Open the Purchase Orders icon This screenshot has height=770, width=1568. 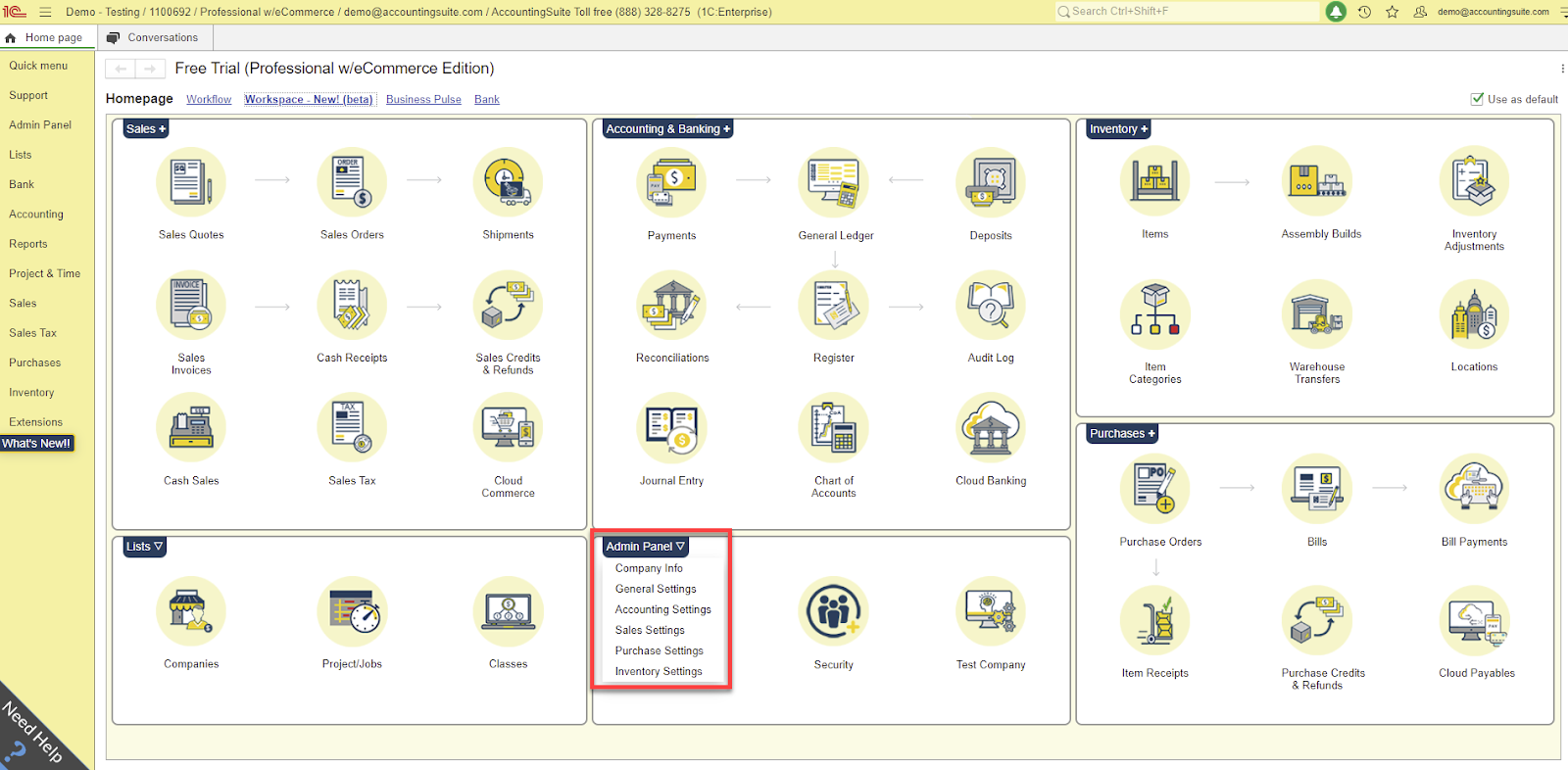tap(1155, 488)
